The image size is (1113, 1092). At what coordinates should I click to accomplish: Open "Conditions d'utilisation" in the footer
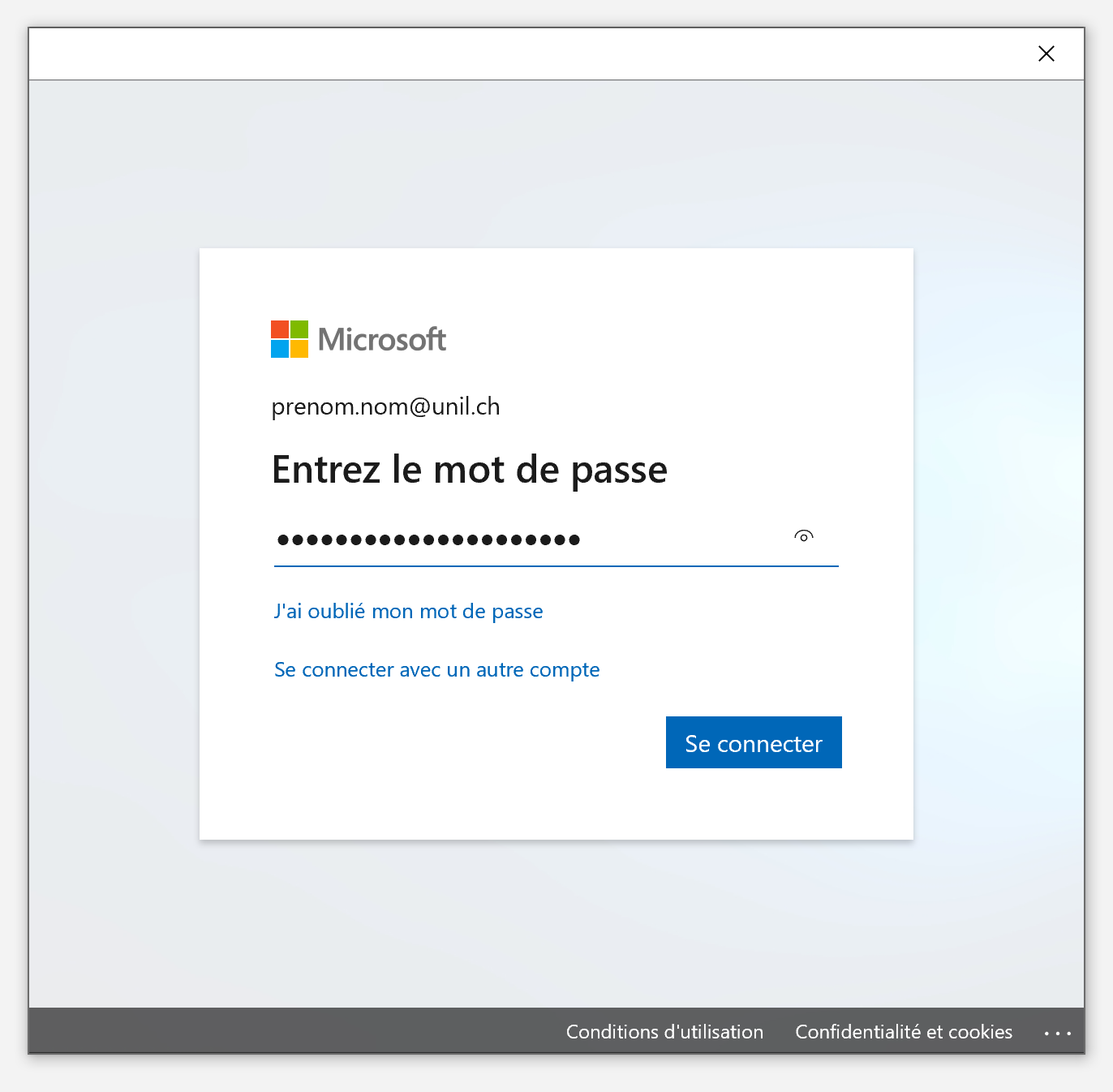coord(664,1032)
